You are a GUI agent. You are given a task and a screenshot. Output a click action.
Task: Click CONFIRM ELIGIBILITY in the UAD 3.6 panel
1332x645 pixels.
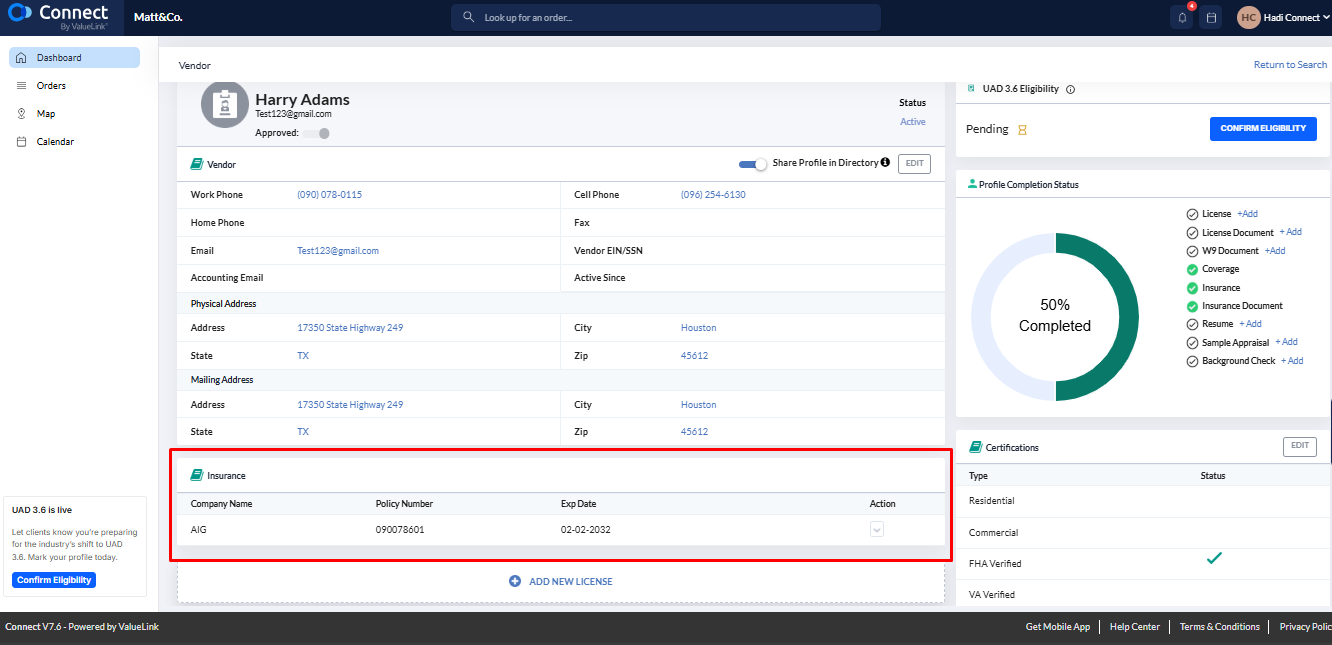[1263, 129]
